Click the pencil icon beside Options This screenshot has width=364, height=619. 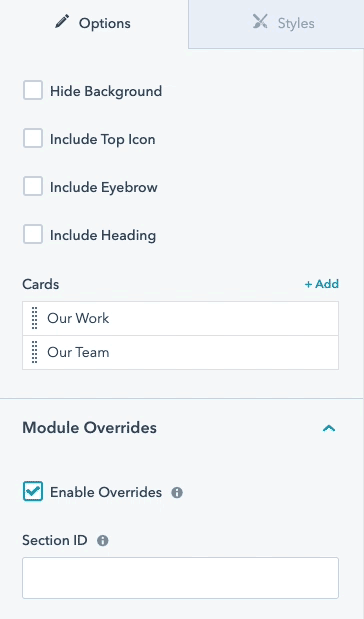pyautogui.click(x=62, y=21)
